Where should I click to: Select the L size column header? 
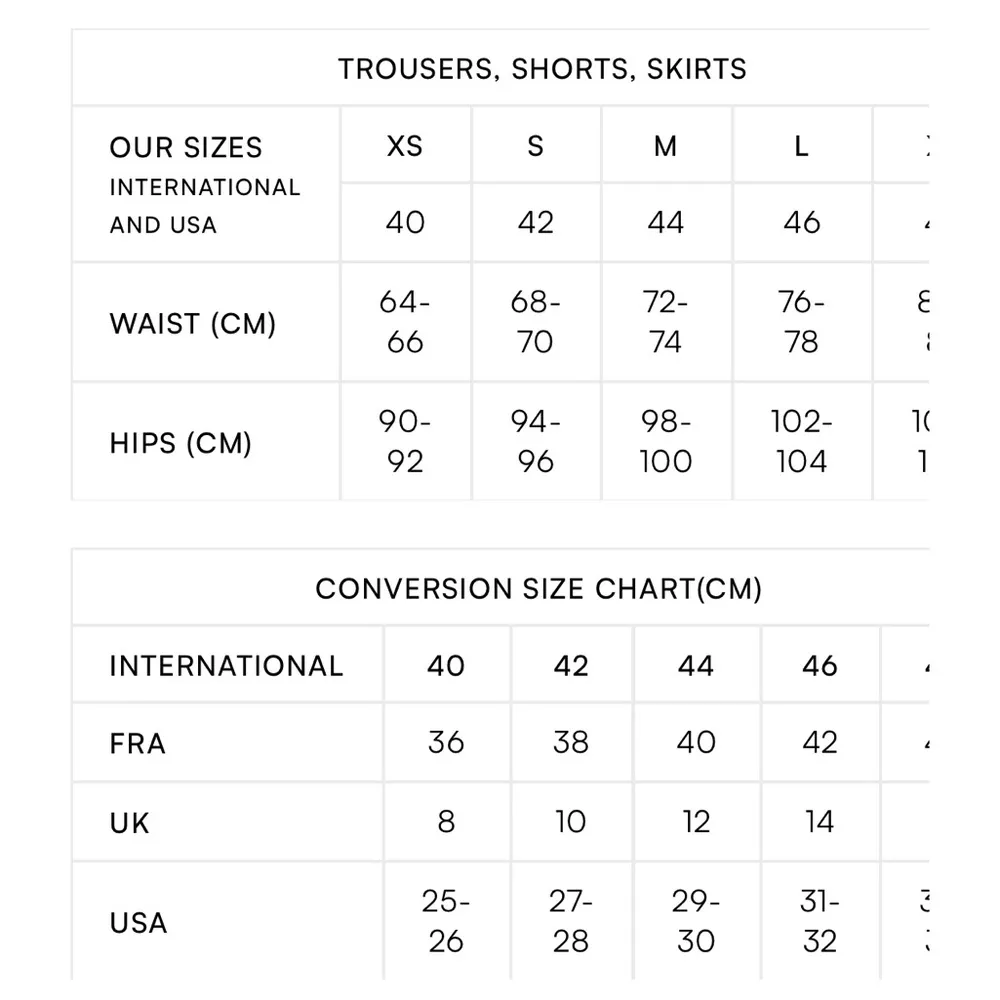coord(802,146)
